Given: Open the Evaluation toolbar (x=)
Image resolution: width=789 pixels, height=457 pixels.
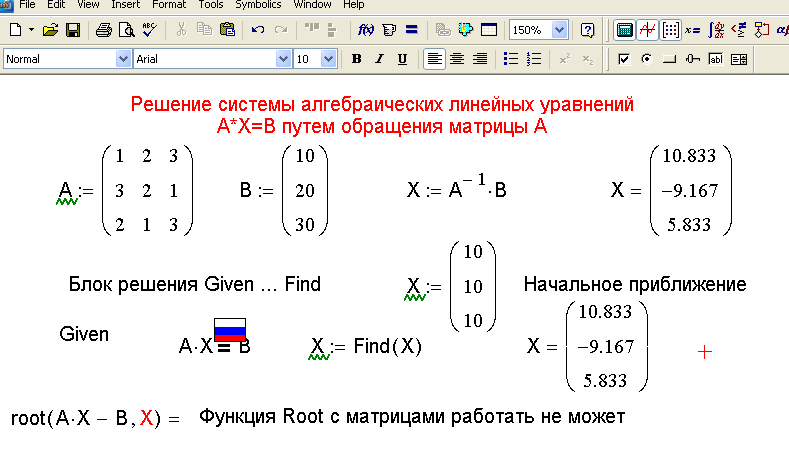Looking at the screenshot, I should pyautogui.click(x=693, y=30).
